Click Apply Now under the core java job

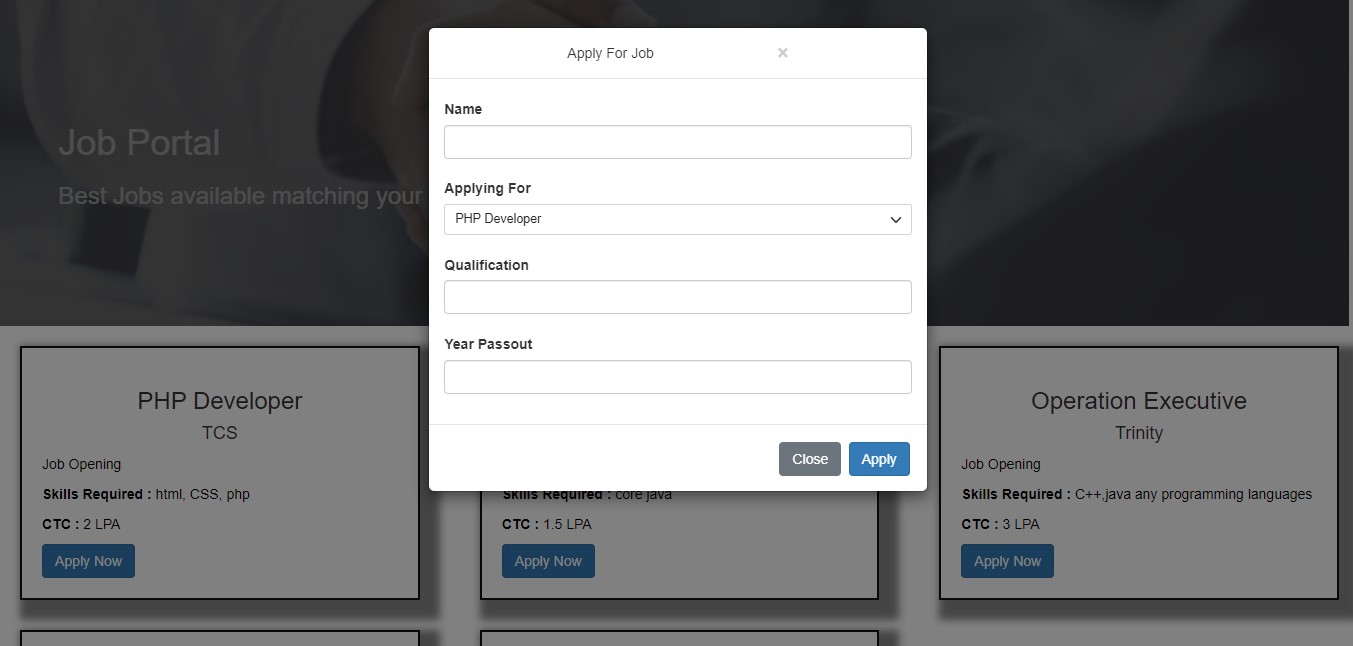click(x=548, y=561)
